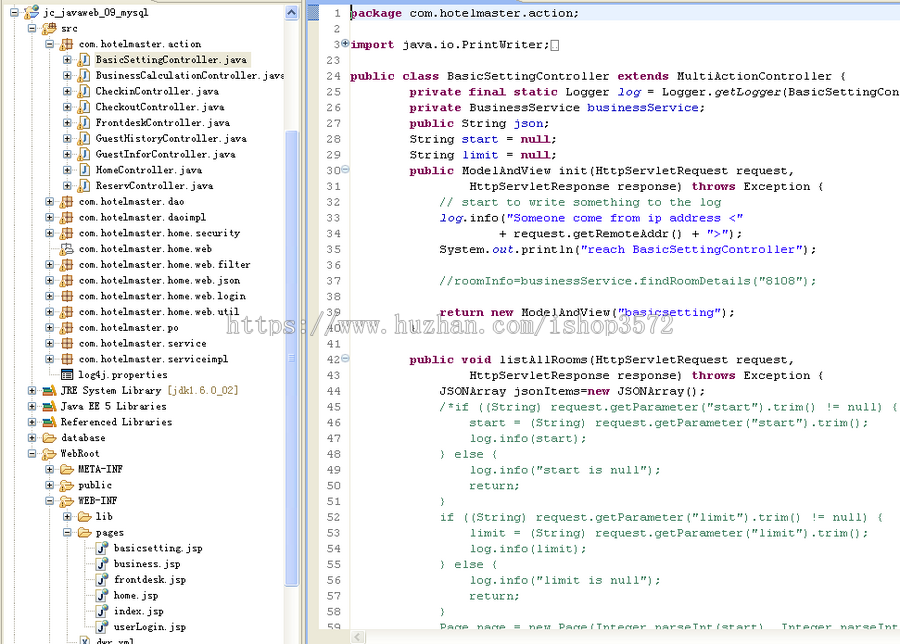Expand JRE System Library node
The height and width of the screenshot is (644, 900).
point(32,390)
